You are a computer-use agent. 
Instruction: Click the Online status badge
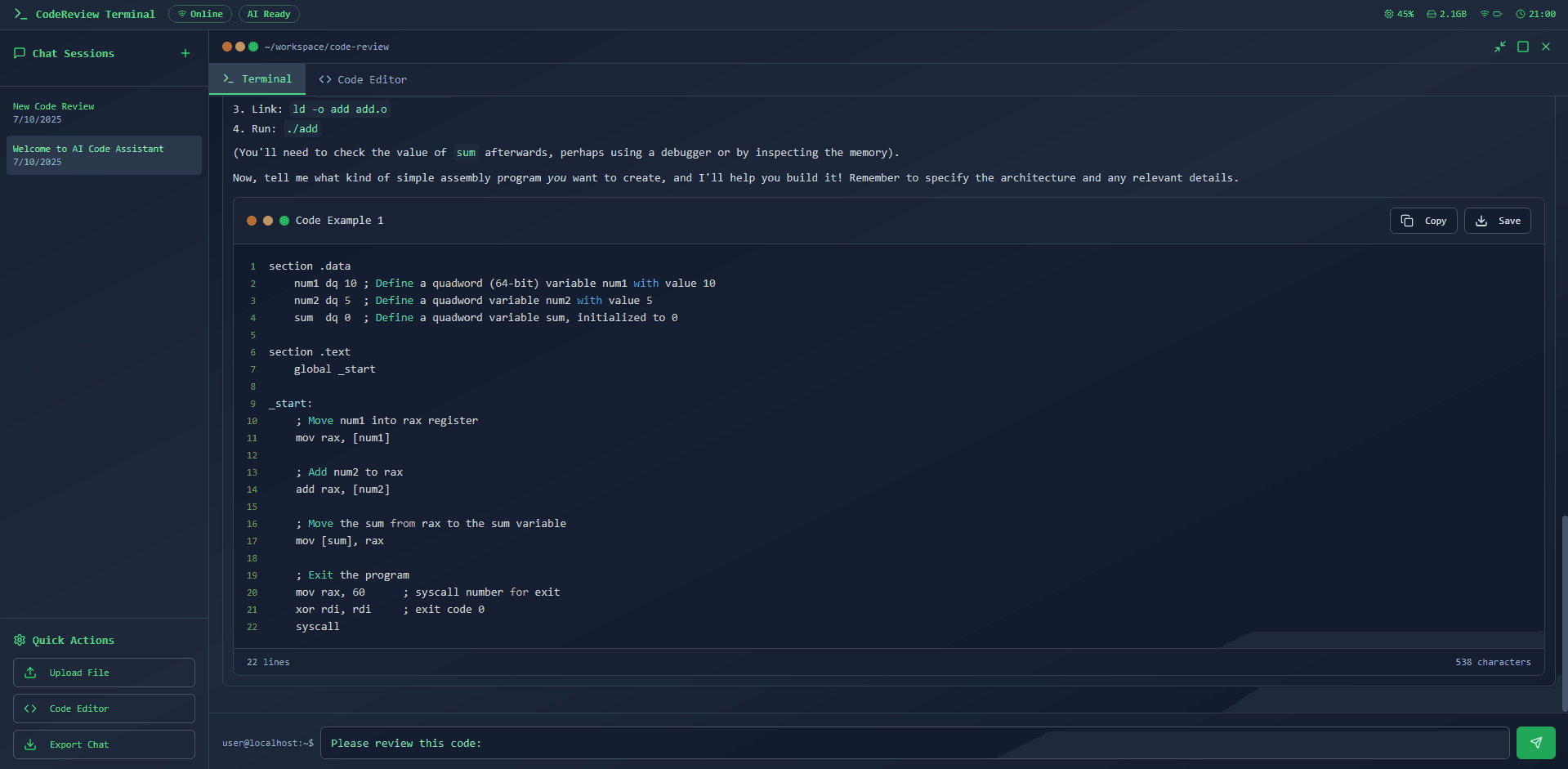pyautogui.click(x=200, y=14)
